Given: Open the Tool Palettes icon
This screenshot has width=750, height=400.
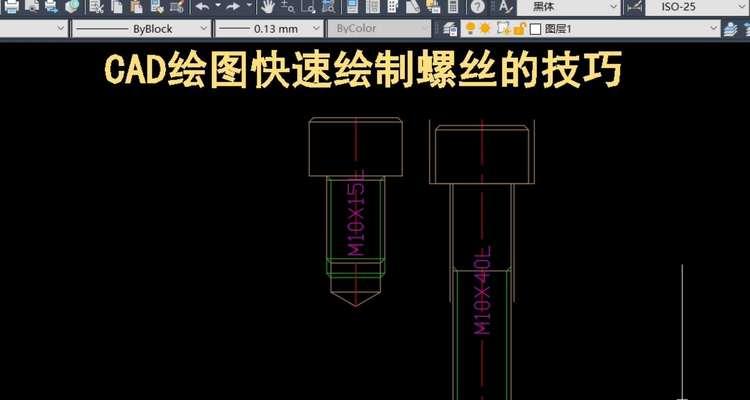Looking at the screenshot, I should [392, 6].
